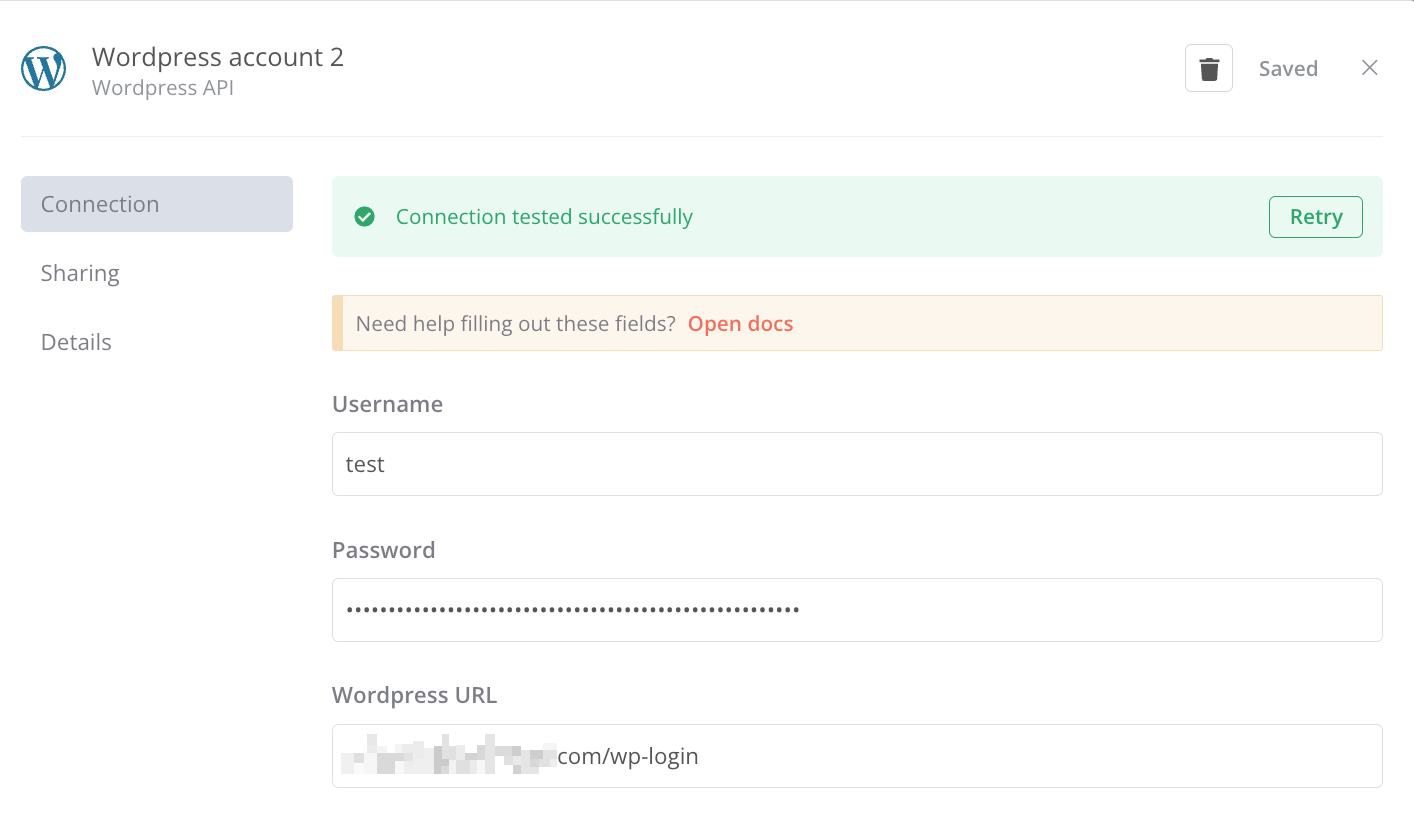Click into the Password field
The width and height of the screenshot is (1414, 826).
click(857, 610)
